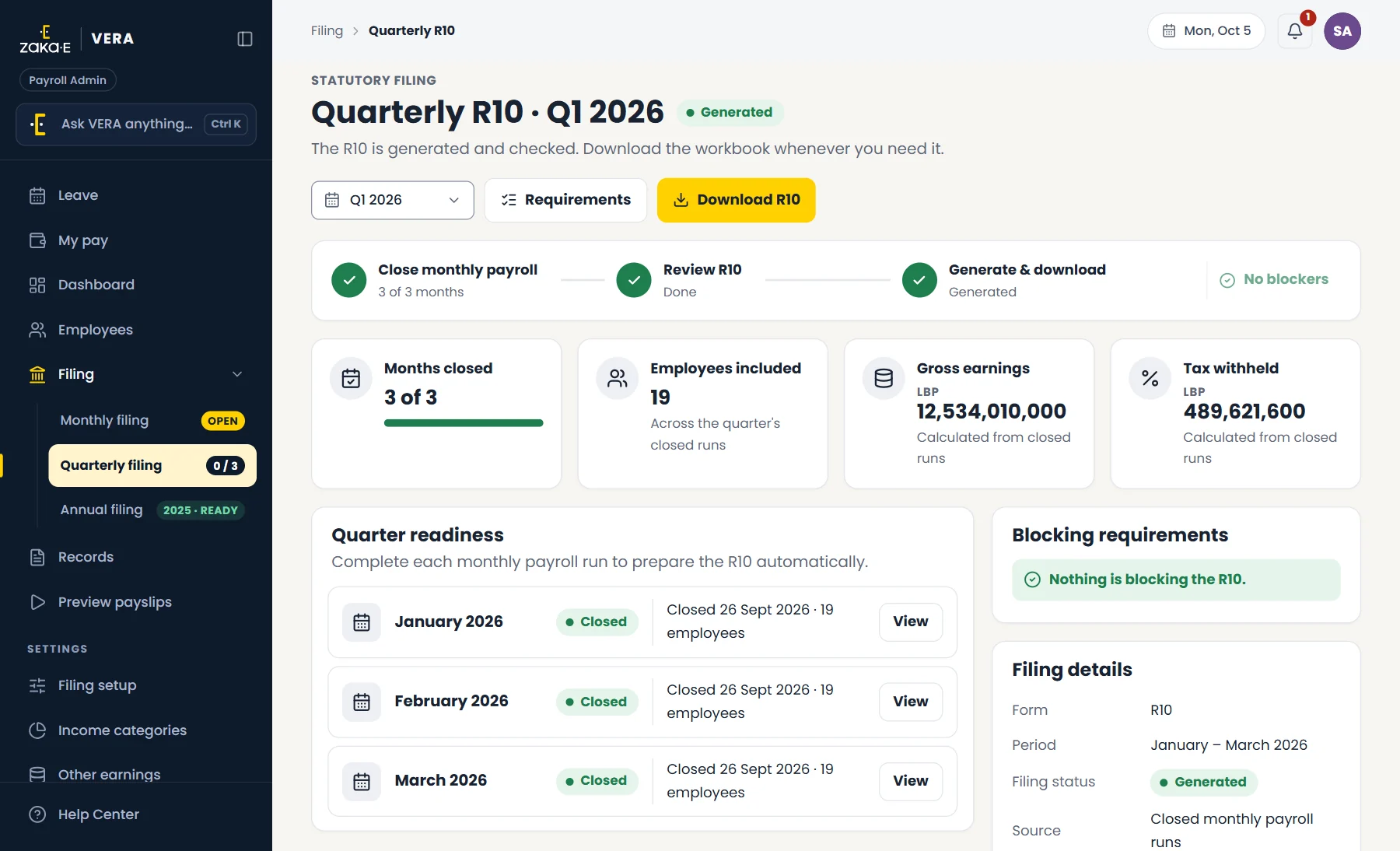The height and width of the screenshot is (851, 1400).
Task: Click the Employees people icon in sidebar
Action: point(37,330)
